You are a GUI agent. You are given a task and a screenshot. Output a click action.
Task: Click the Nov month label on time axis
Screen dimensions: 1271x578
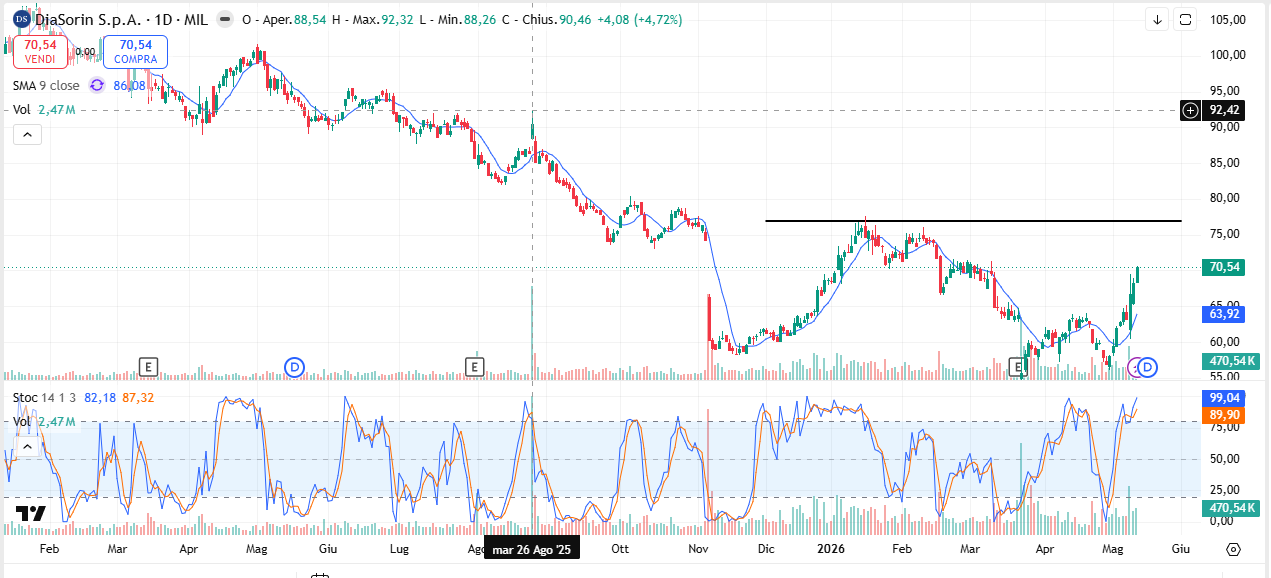[x=697, y=549]
